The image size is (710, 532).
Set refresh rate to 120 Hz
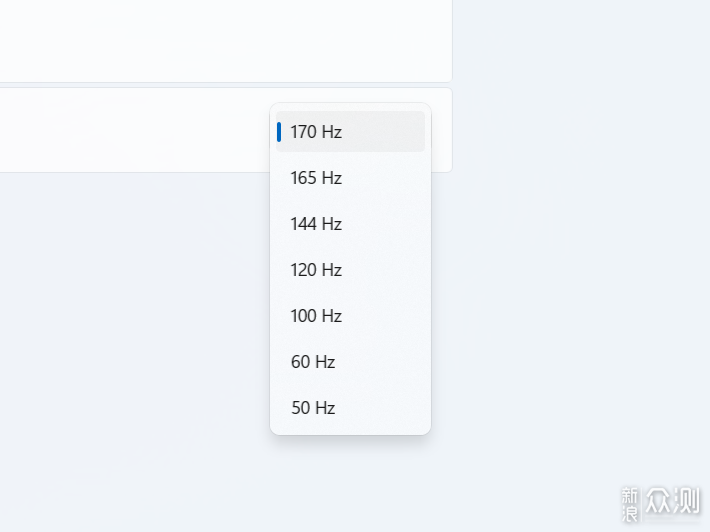click(x=350, y=270)
